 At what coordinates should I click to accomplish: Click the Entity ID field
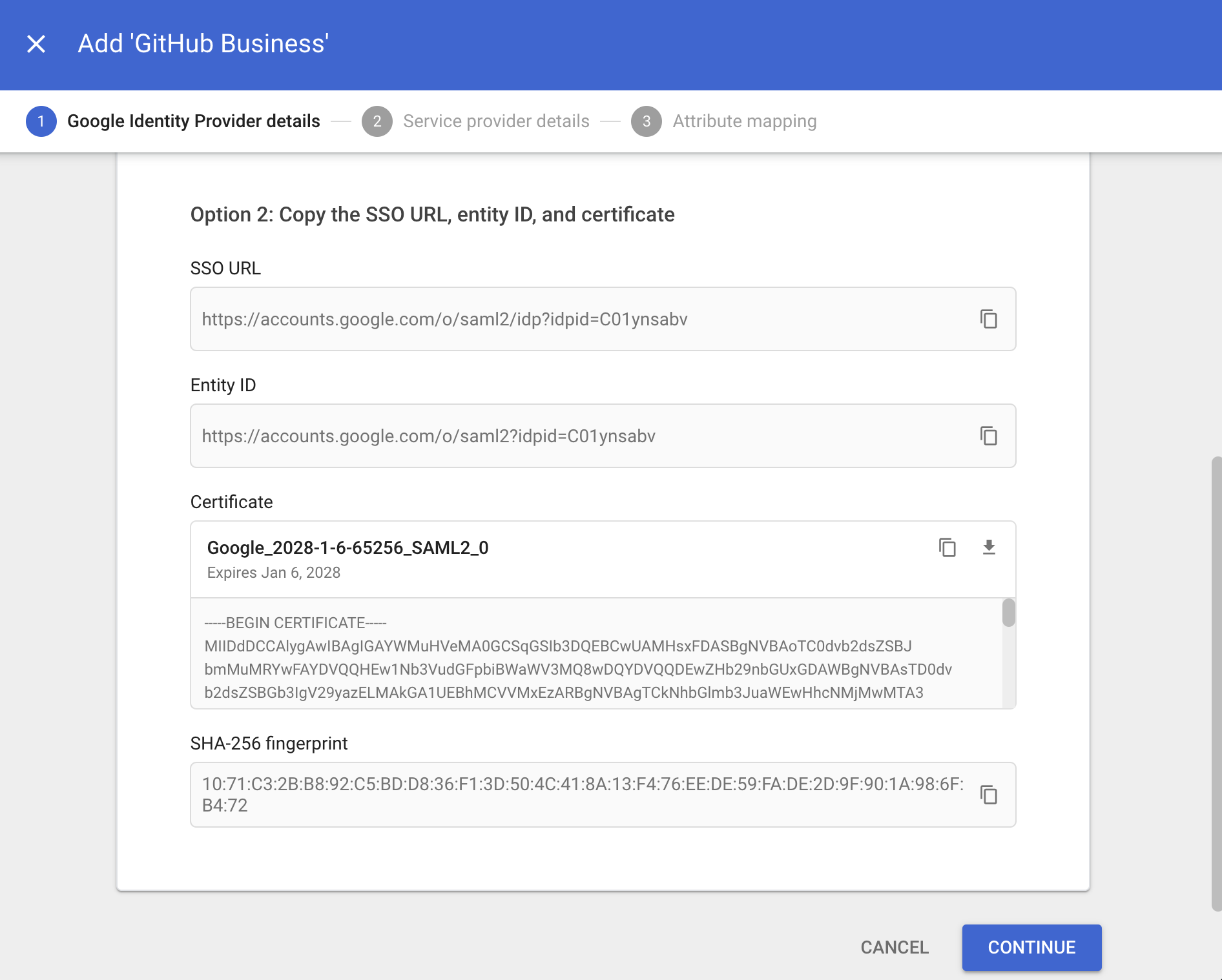603,436
